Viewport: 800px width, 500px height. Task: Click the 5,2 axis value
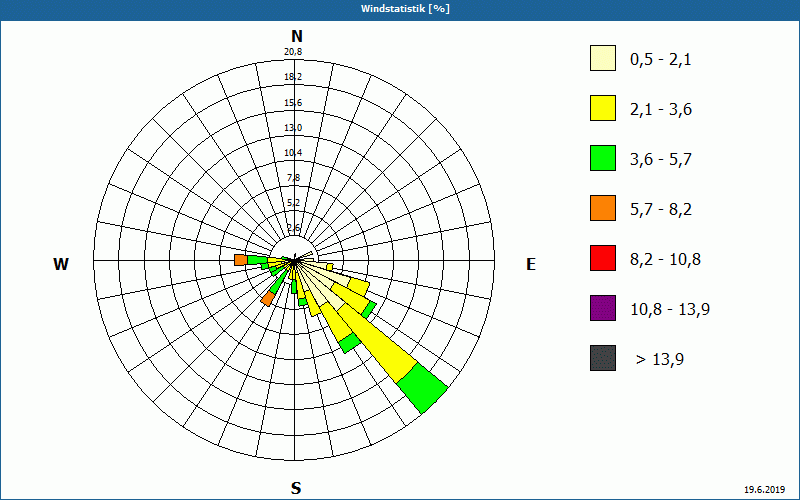click(x=294, y=203)
